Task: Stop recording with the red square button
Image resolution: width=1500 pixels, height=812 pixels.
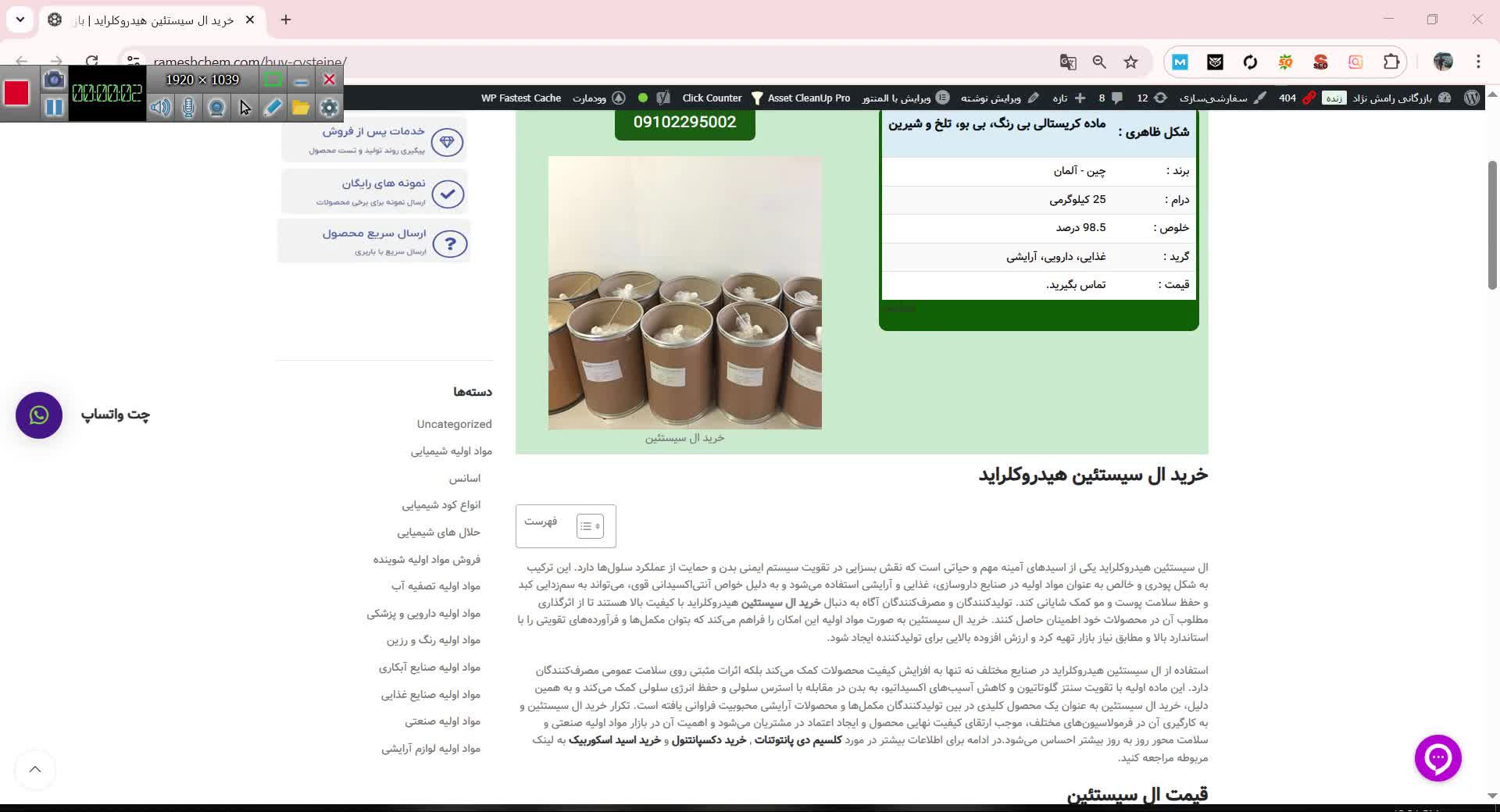Action: pos(16,93)
